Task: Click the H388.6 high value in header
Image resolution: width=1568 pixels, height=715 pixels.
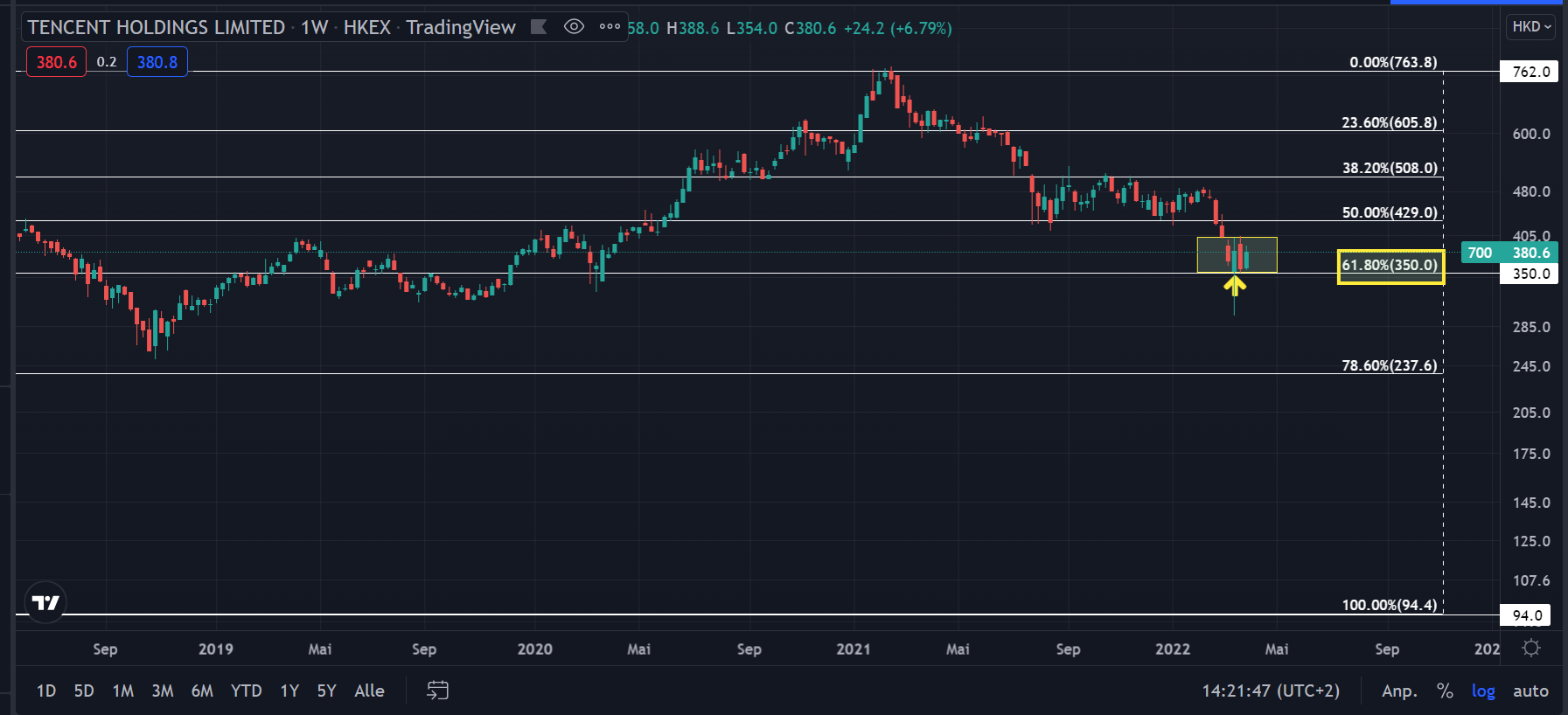Action: (693, 28)
